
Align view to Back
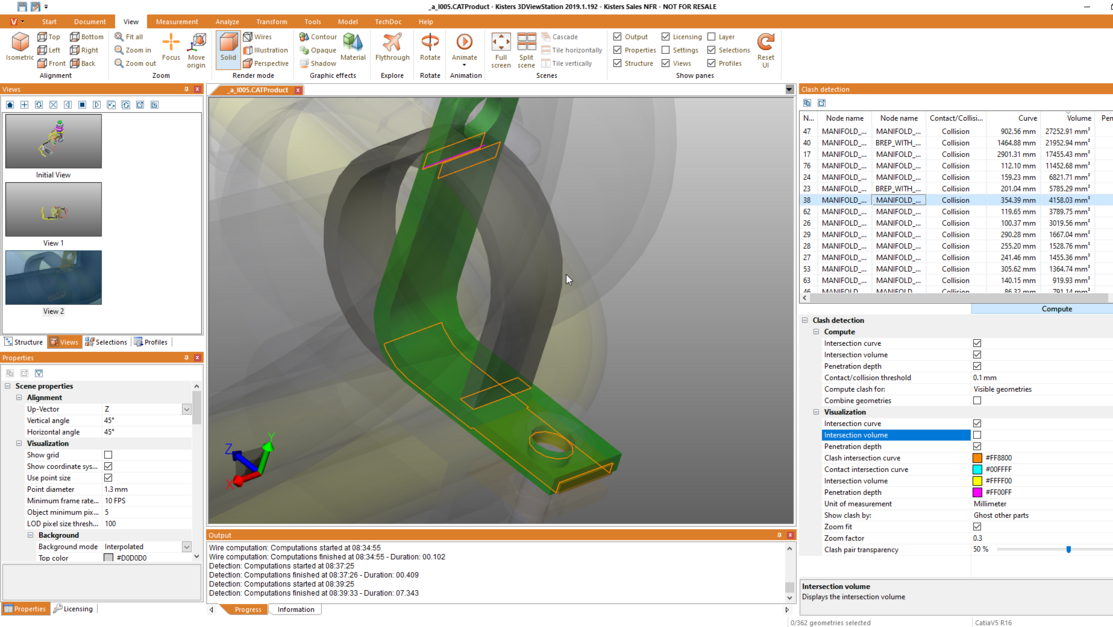82,63
